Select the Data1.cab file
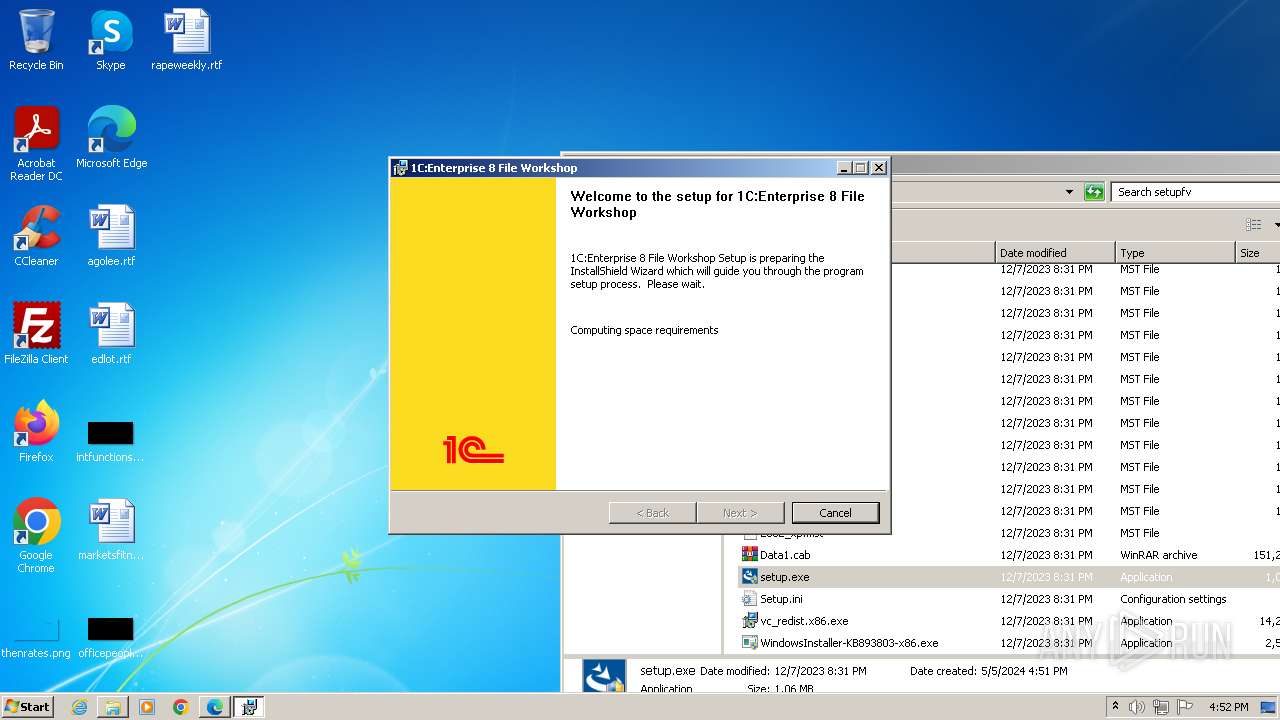This screenshot has height=720, width=1280. click(x=785, y=555)
